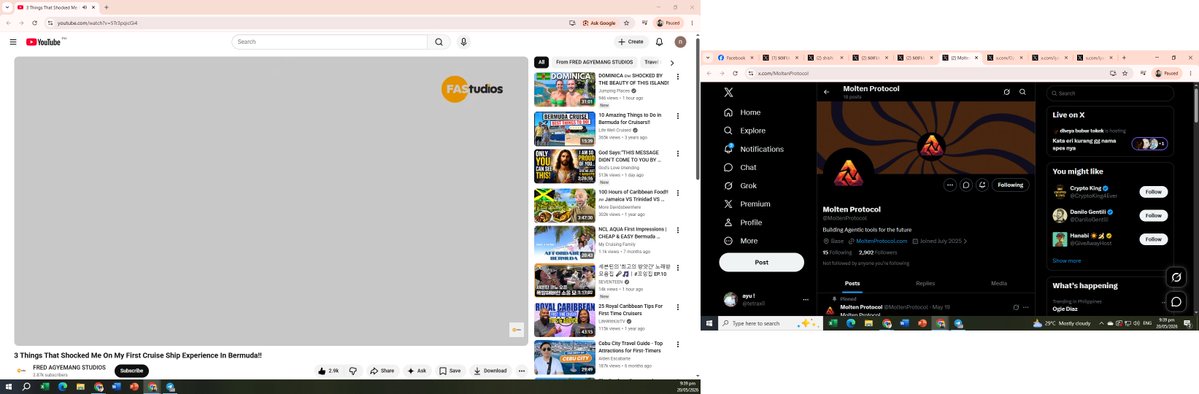Show more filter chips with right arrow

click(x=672, y=63)
